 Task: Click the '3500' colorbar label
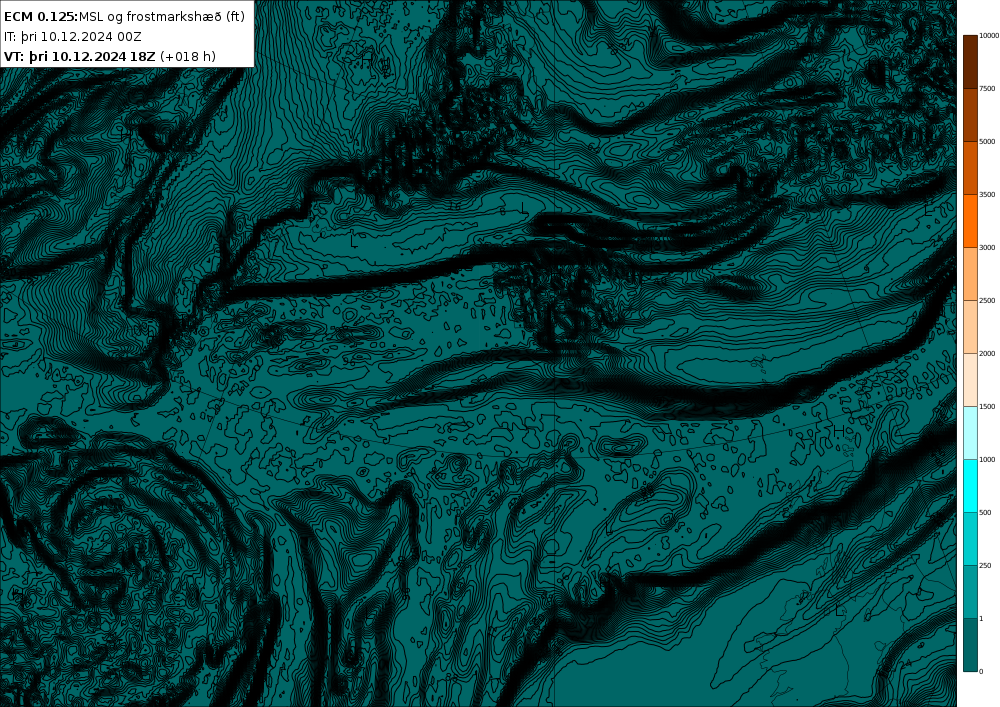coord(987,194)
